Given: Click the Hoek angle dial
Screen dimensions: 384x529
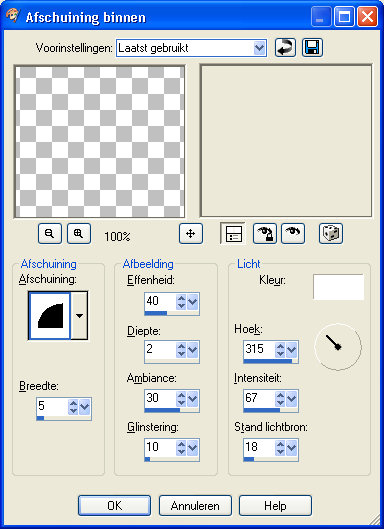Looking at the screenshot, I should (x=338, y=347).
